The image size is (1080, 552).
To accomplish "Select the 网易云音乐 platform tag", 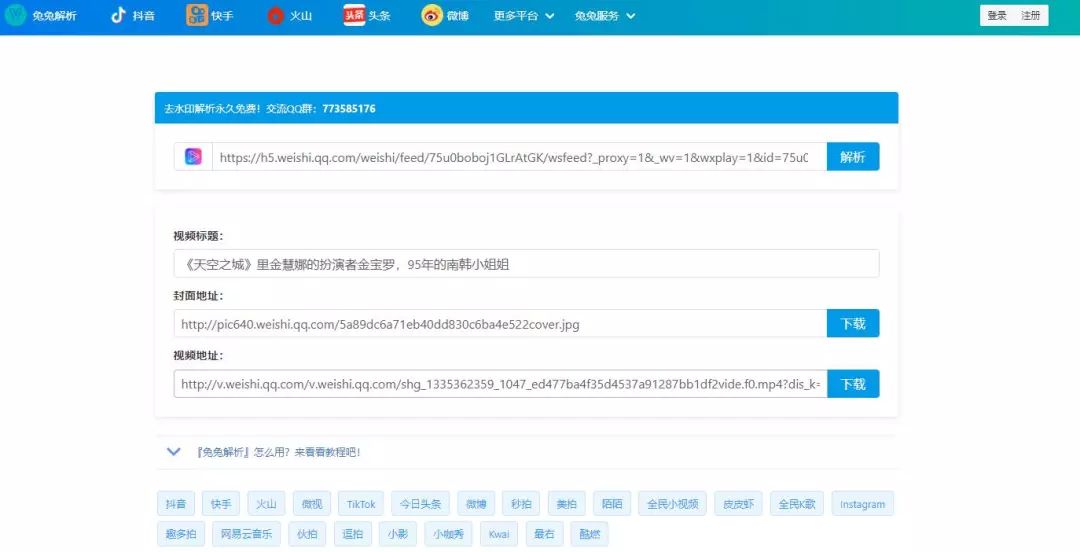I will point(247,534).
